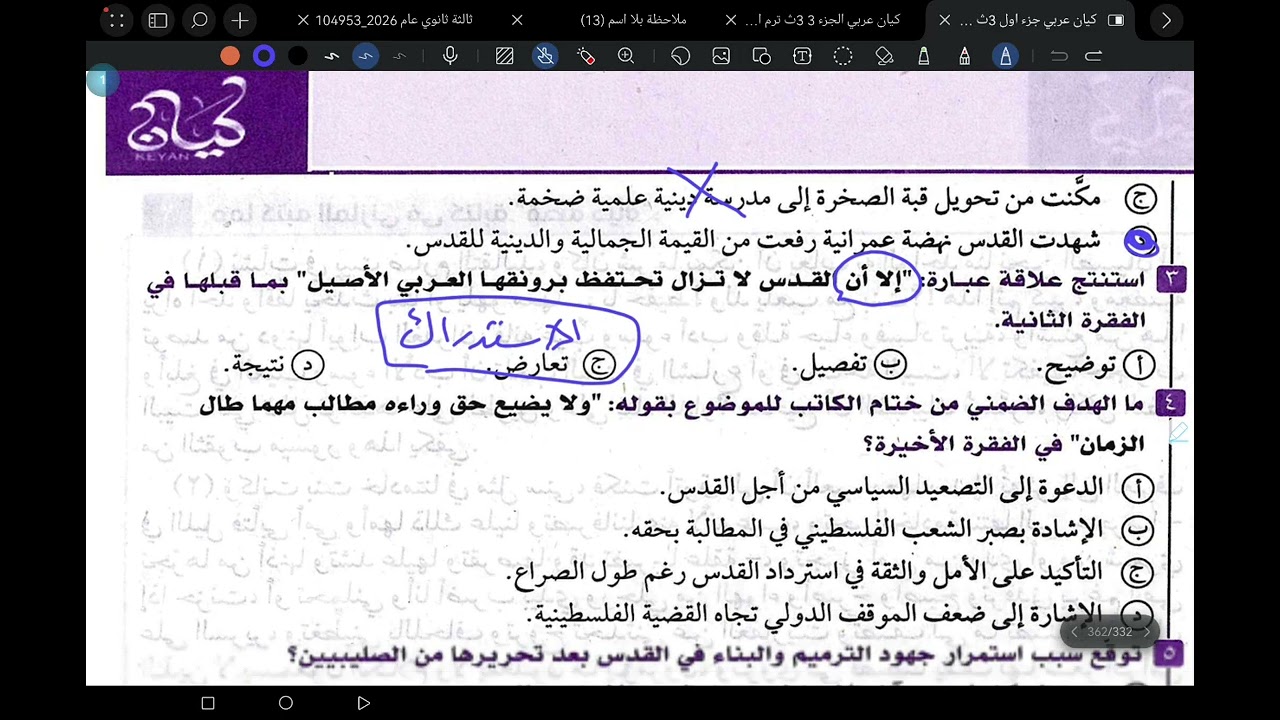The width and height of the screenshot is (1280, 720).
Task: Open the tab overview icon beside tabs
Action: tap(1116, 20)
